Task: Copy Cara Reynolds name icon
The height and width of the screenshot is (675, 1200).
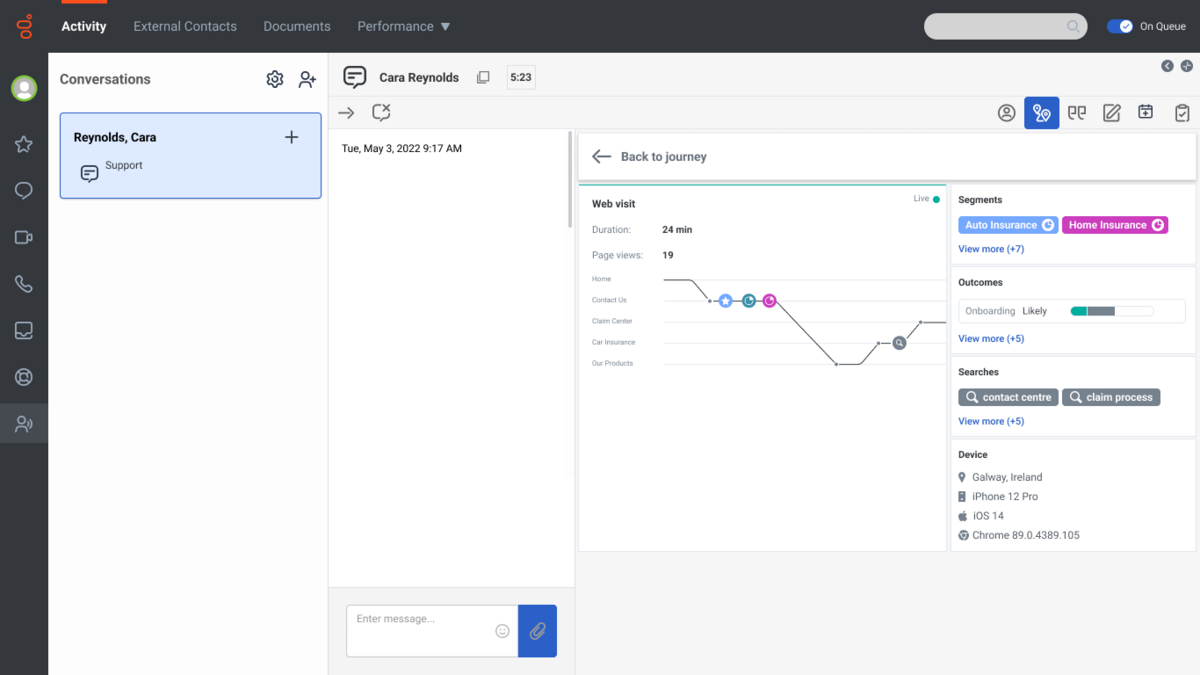Action: point(483,77)
